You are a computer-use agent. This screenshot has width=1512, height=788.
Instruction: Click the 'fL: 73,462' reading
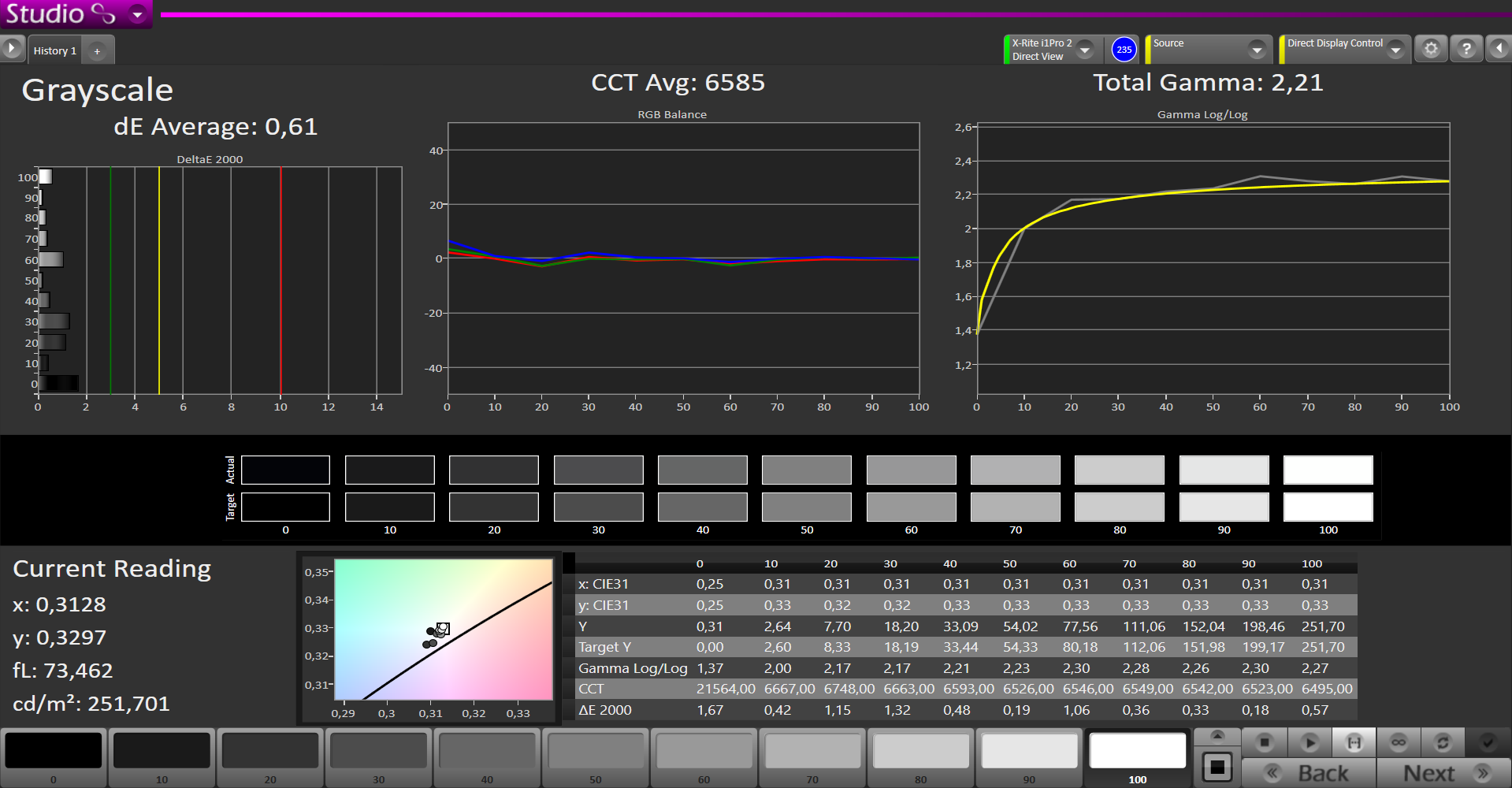point(63,670)
